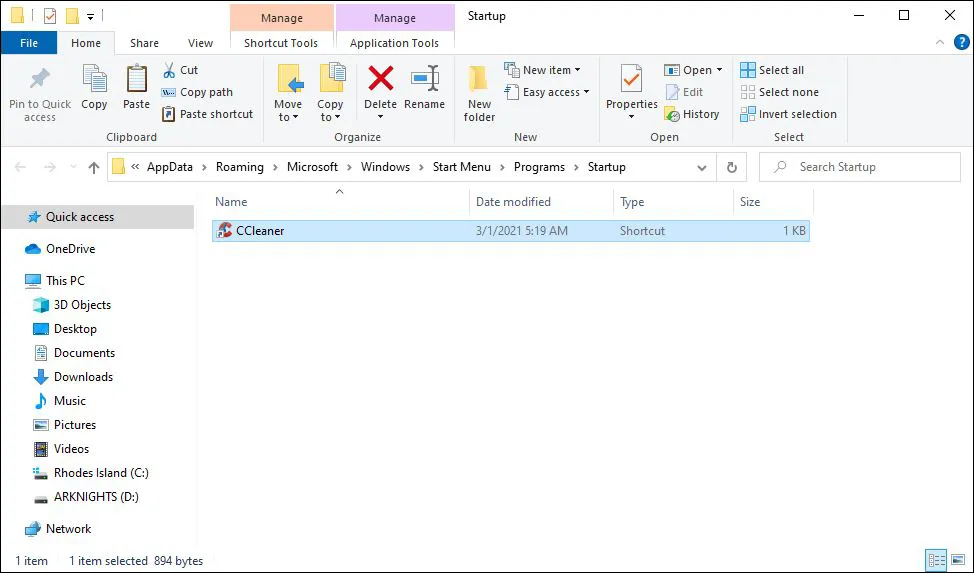Image resolution: width=974 pixels, height=573 pixels.
Task: Refresh the Startup folder
Action: tap(732, 168)
